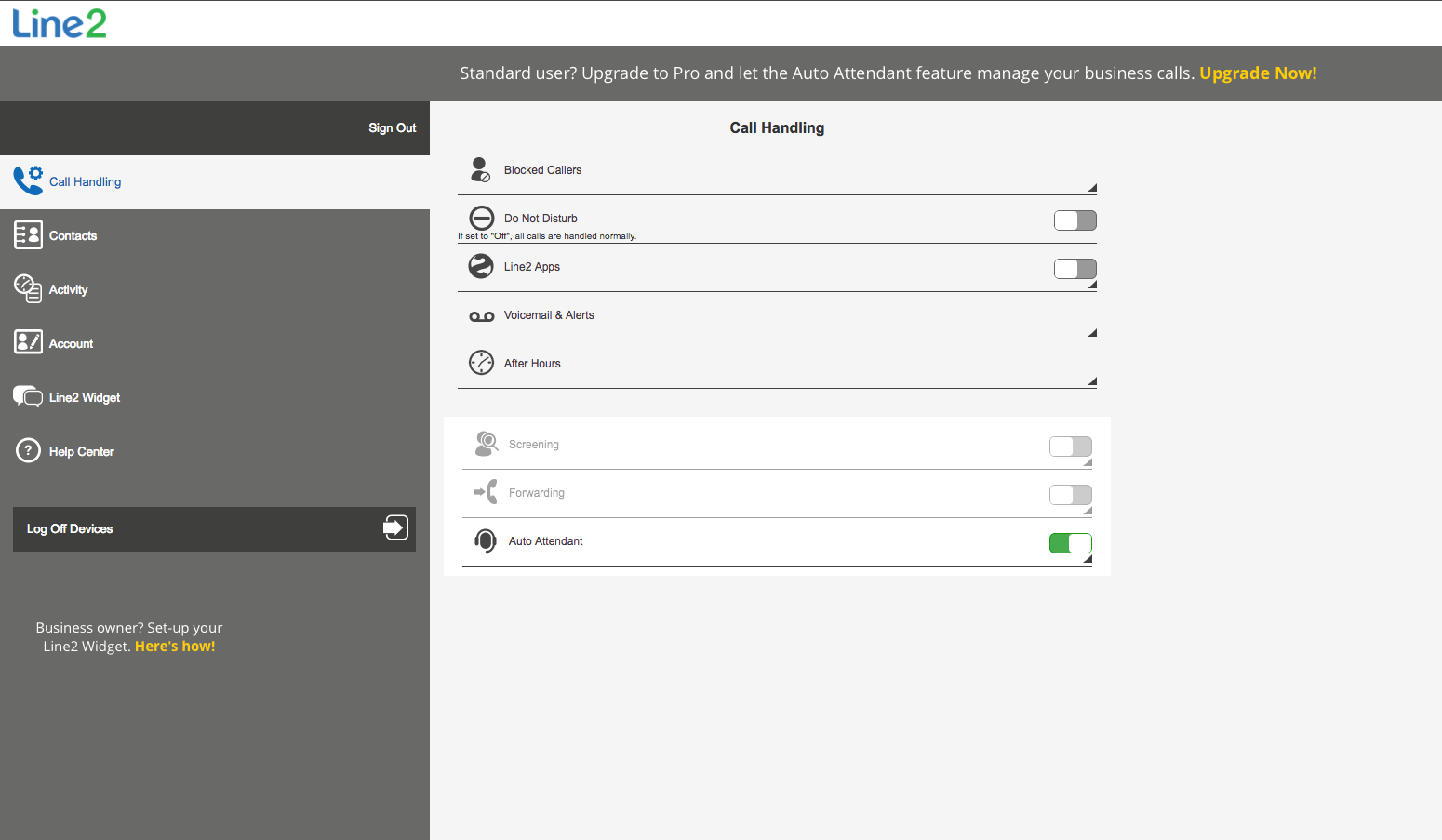Expand the Blocked Callers section arrow

click(x=1092, y=188)
